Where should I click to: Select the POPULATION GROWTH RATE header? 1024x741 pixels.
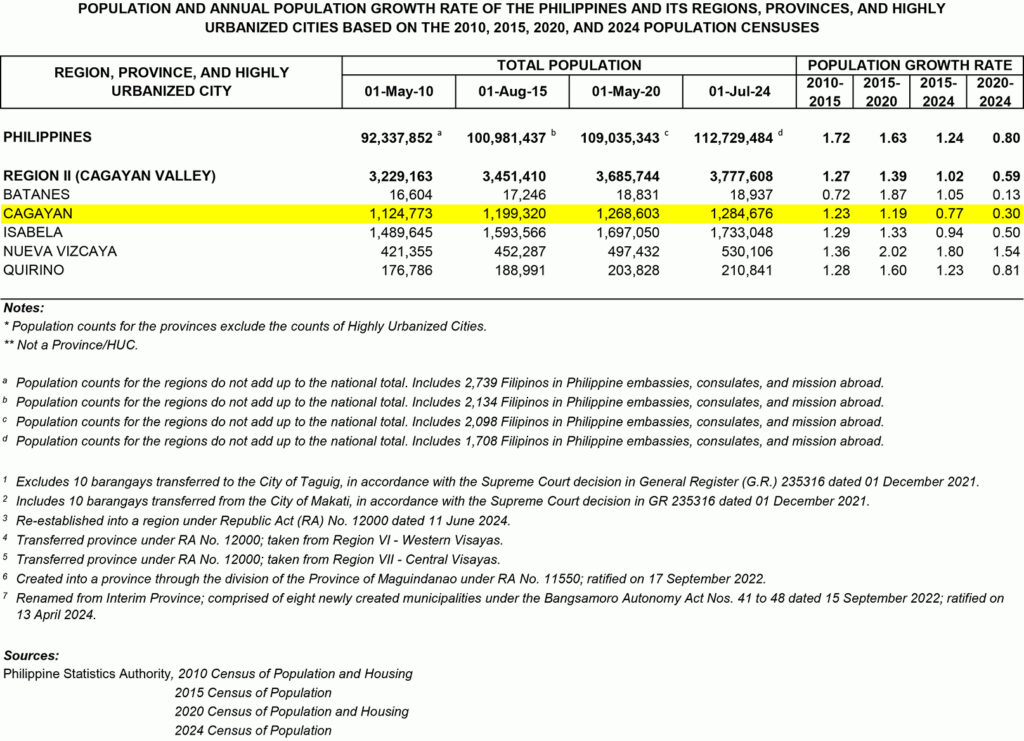pos(909,65)
